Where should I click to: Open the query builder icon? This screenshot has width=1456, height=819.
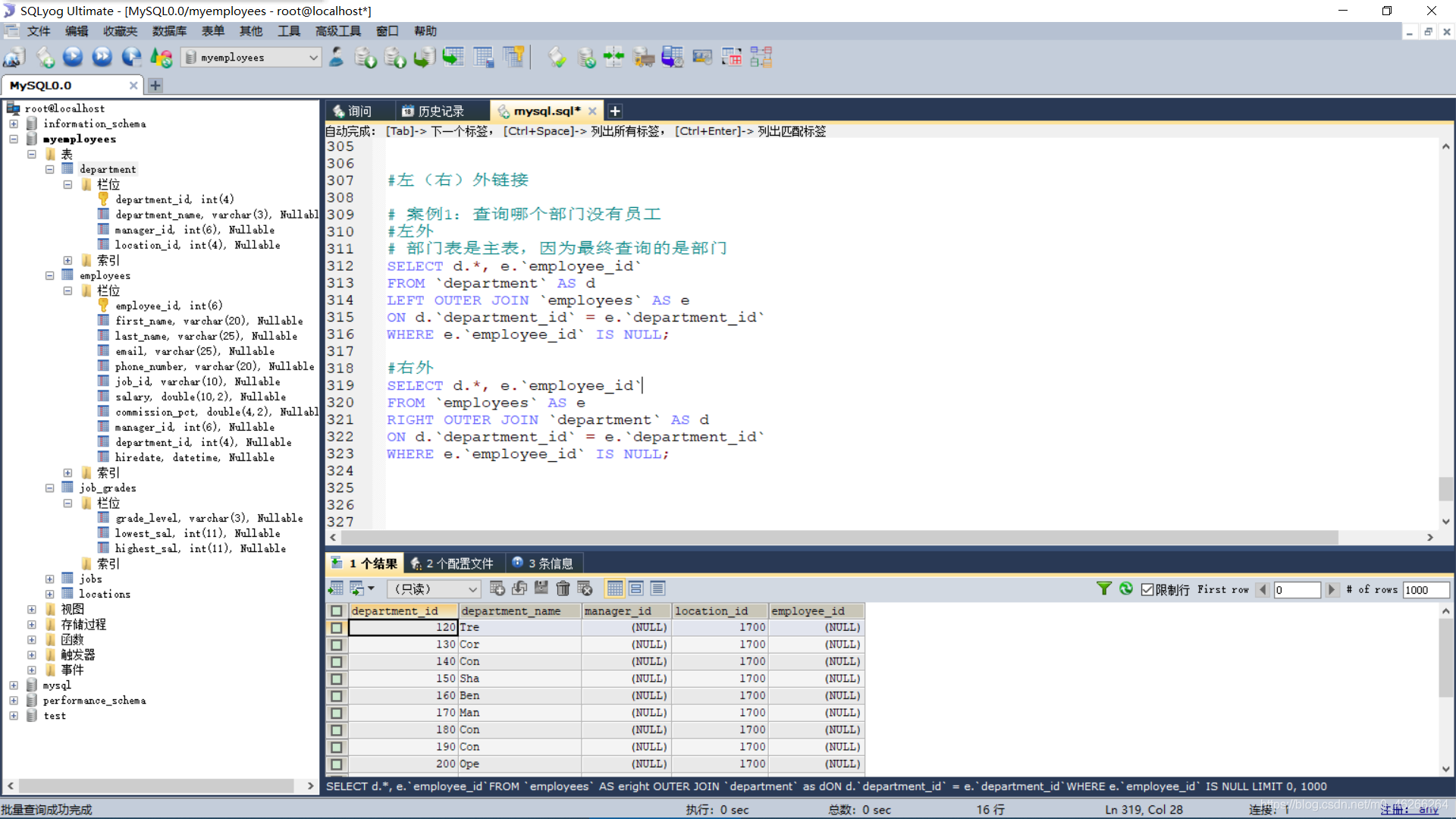coord(732,57)
